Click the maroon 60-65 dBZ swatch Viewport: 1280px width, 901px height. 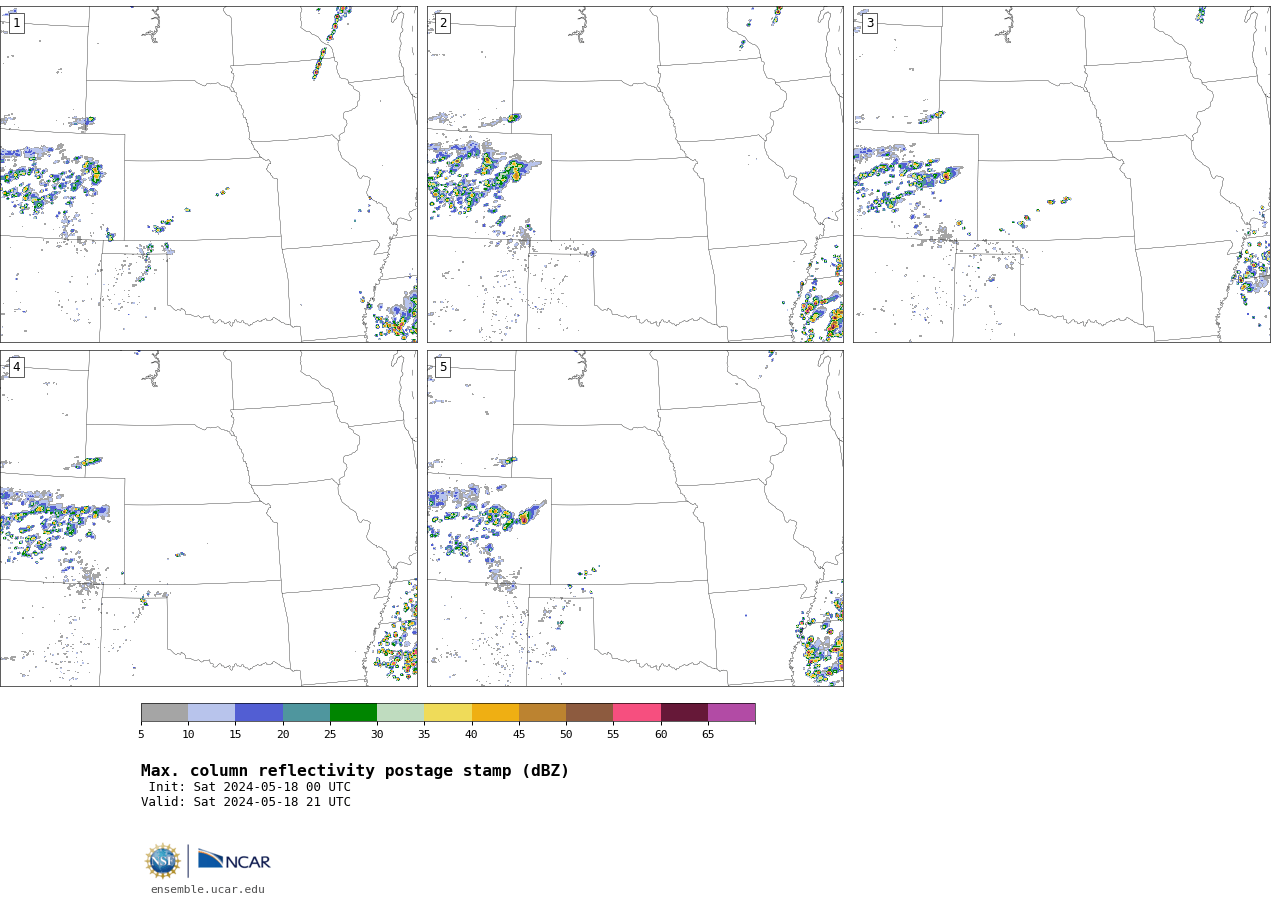[684, 712]
